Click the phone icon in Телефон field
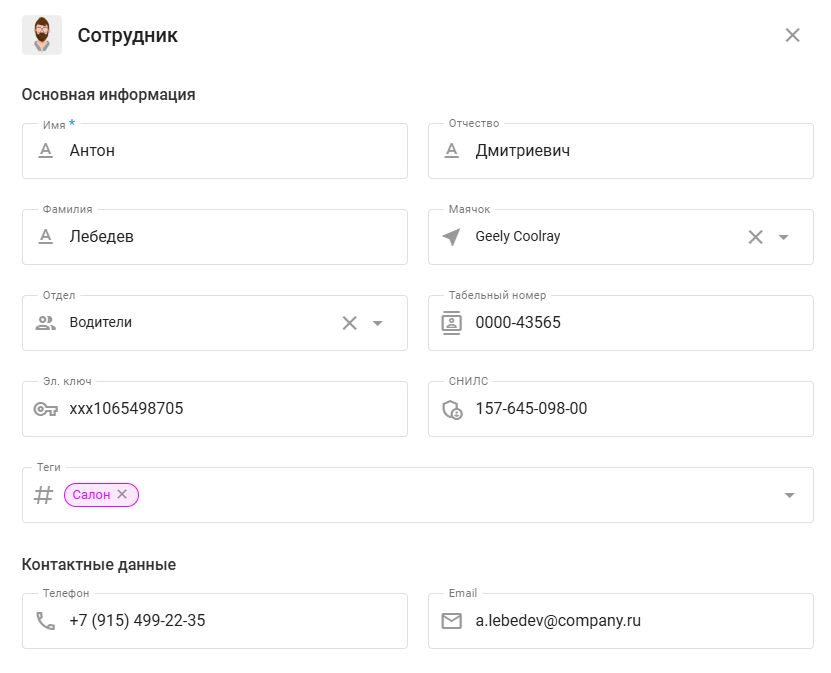 (x=46, y=621)
